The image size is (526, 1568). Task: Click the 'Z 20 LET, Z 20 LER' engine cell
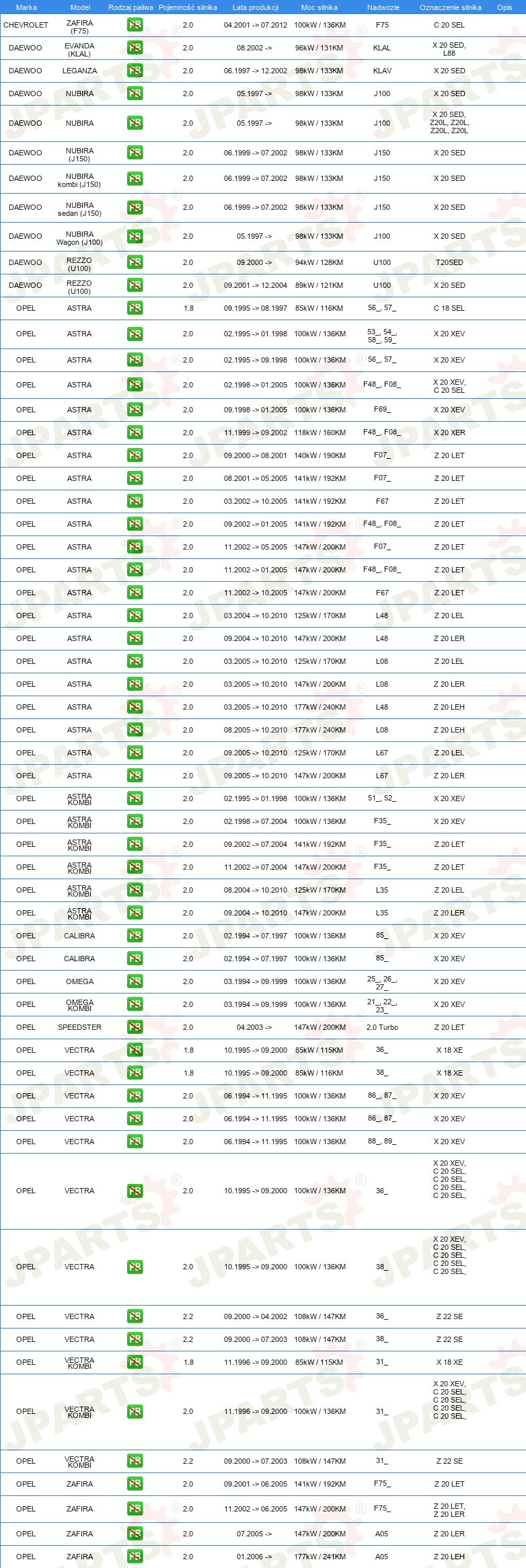click(449, 1510)
